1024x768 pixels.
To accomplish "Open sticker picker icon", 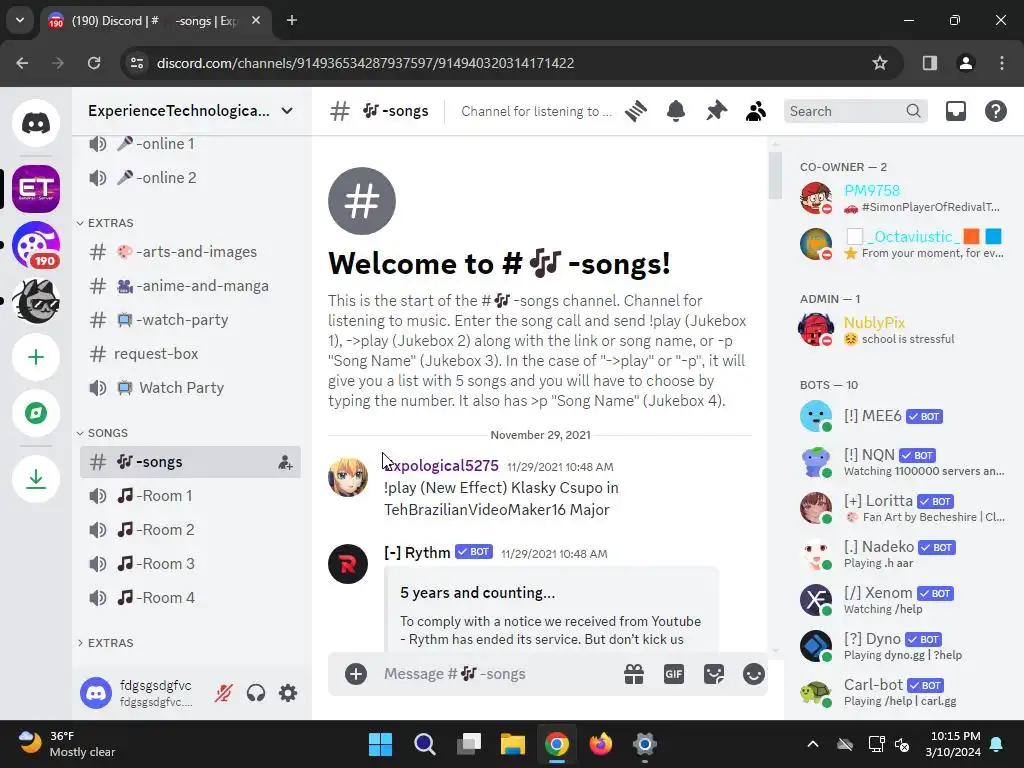I will click(714, 674).
